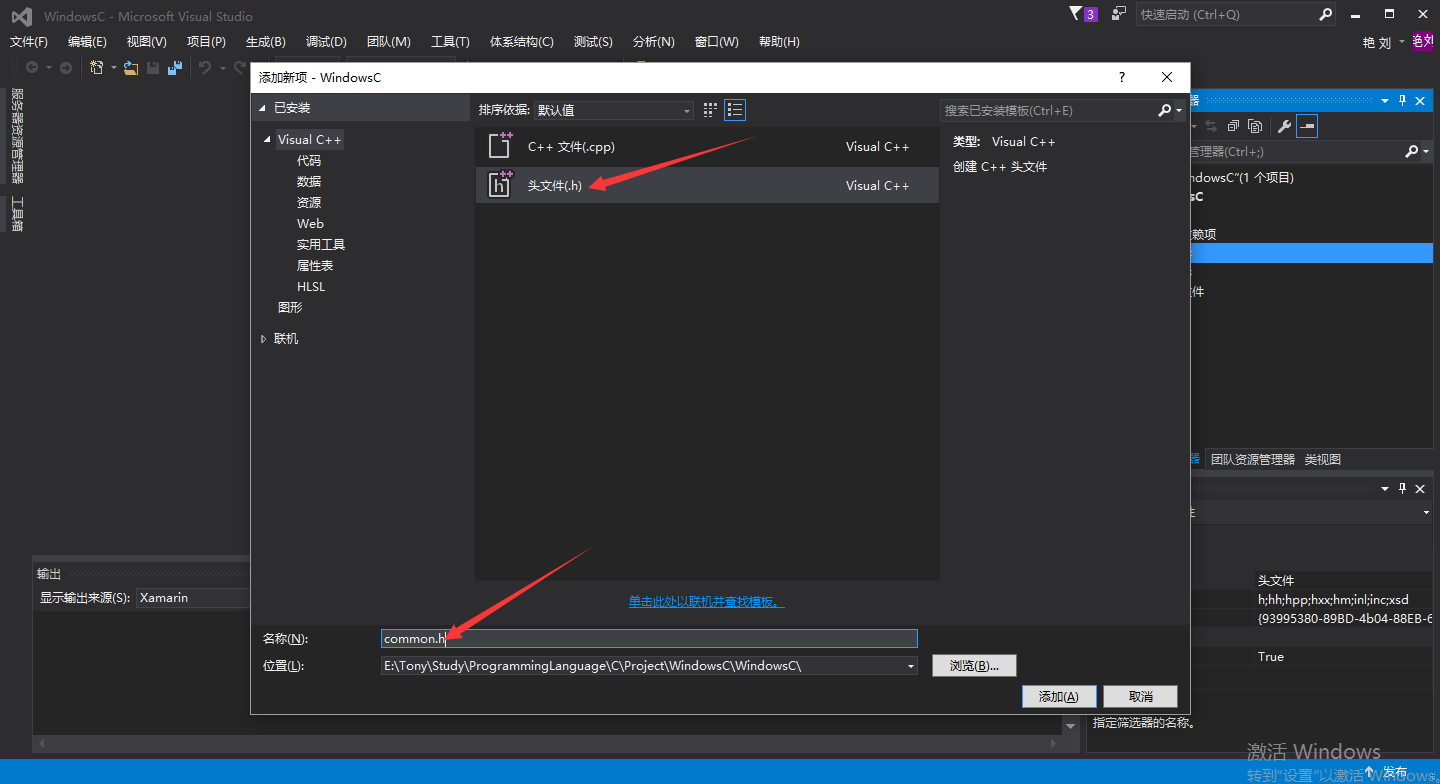Screen dimensions: 1440x784
Task: Open the Properties object selector dropdown
Action: click(x=1427, y=512)
